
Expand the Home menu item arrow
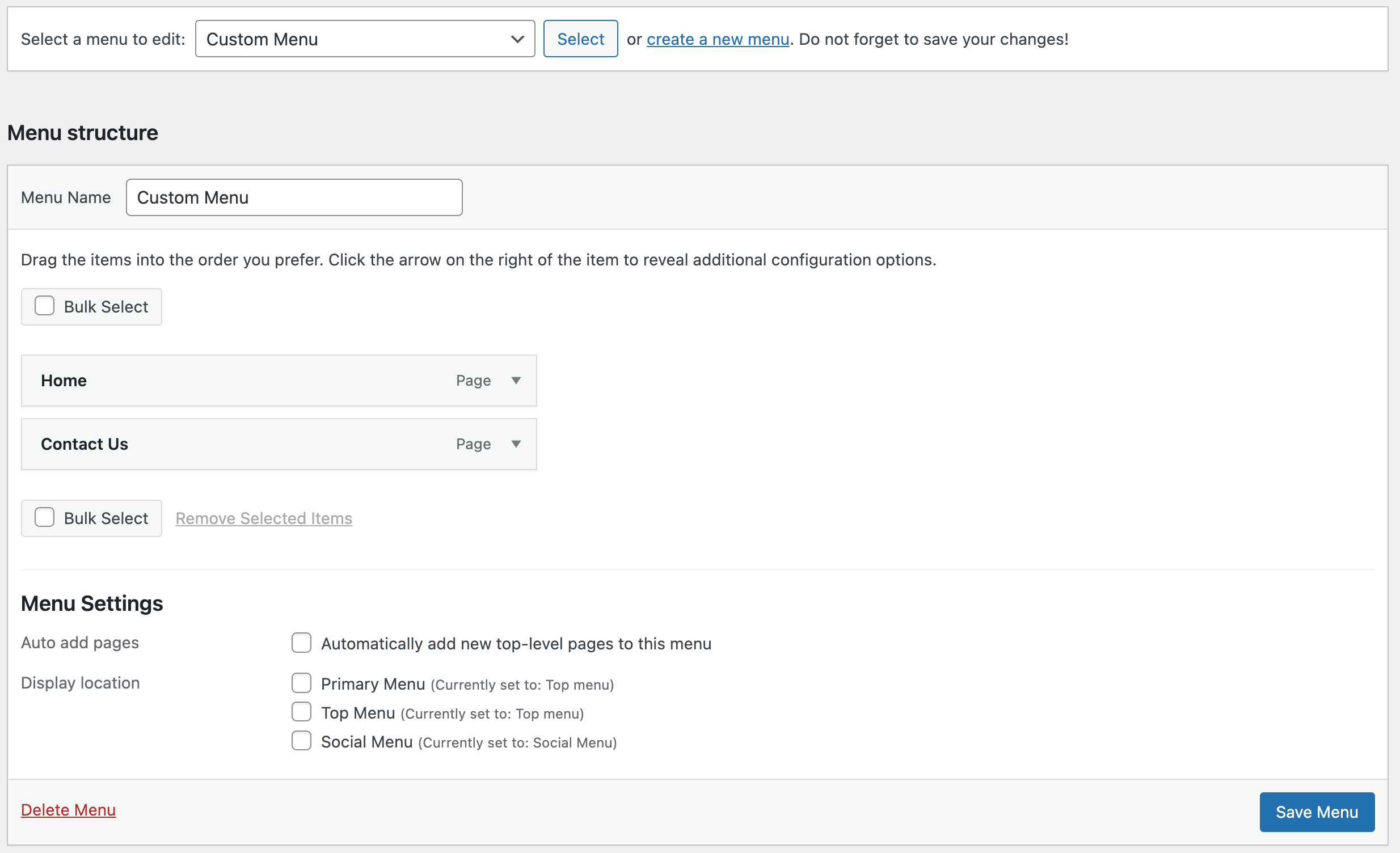coord(516,380)
